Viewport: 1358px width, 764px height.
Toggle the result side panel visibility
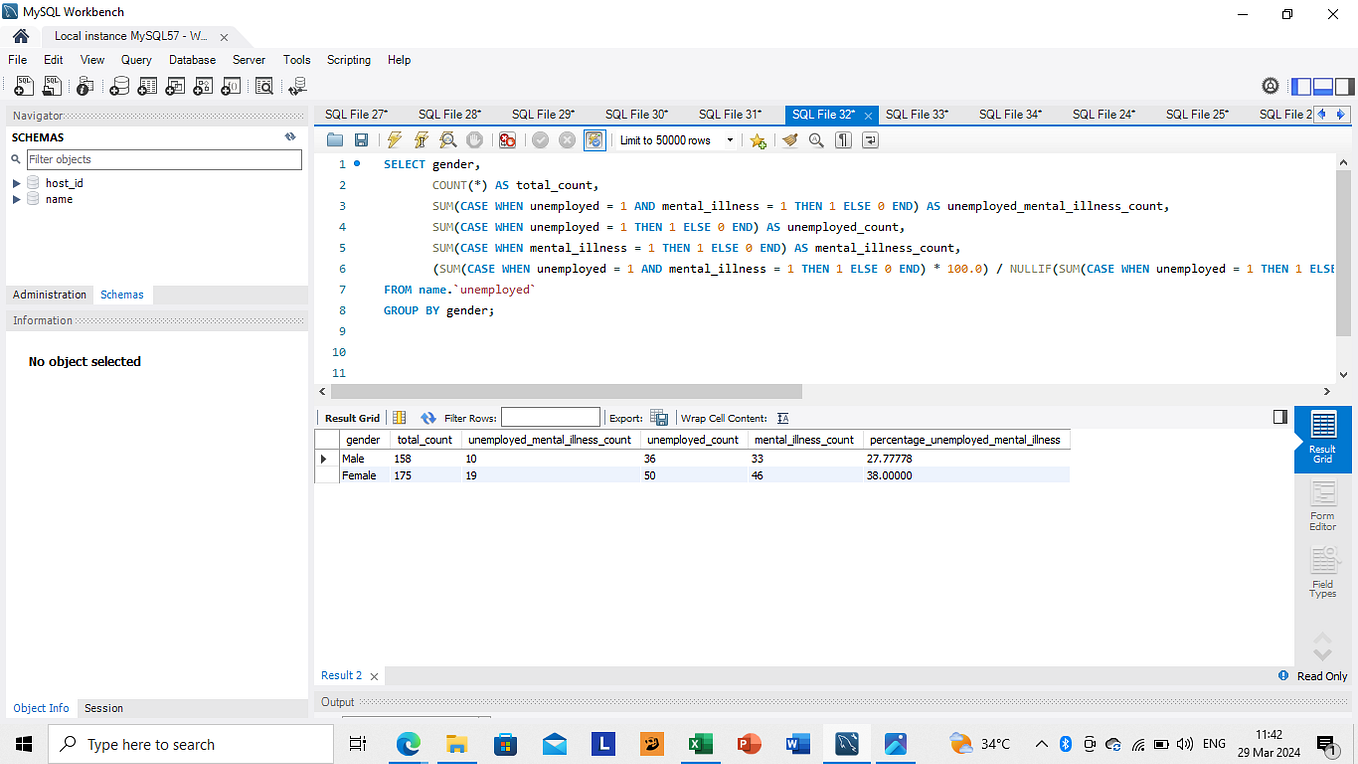point(1279,417)
